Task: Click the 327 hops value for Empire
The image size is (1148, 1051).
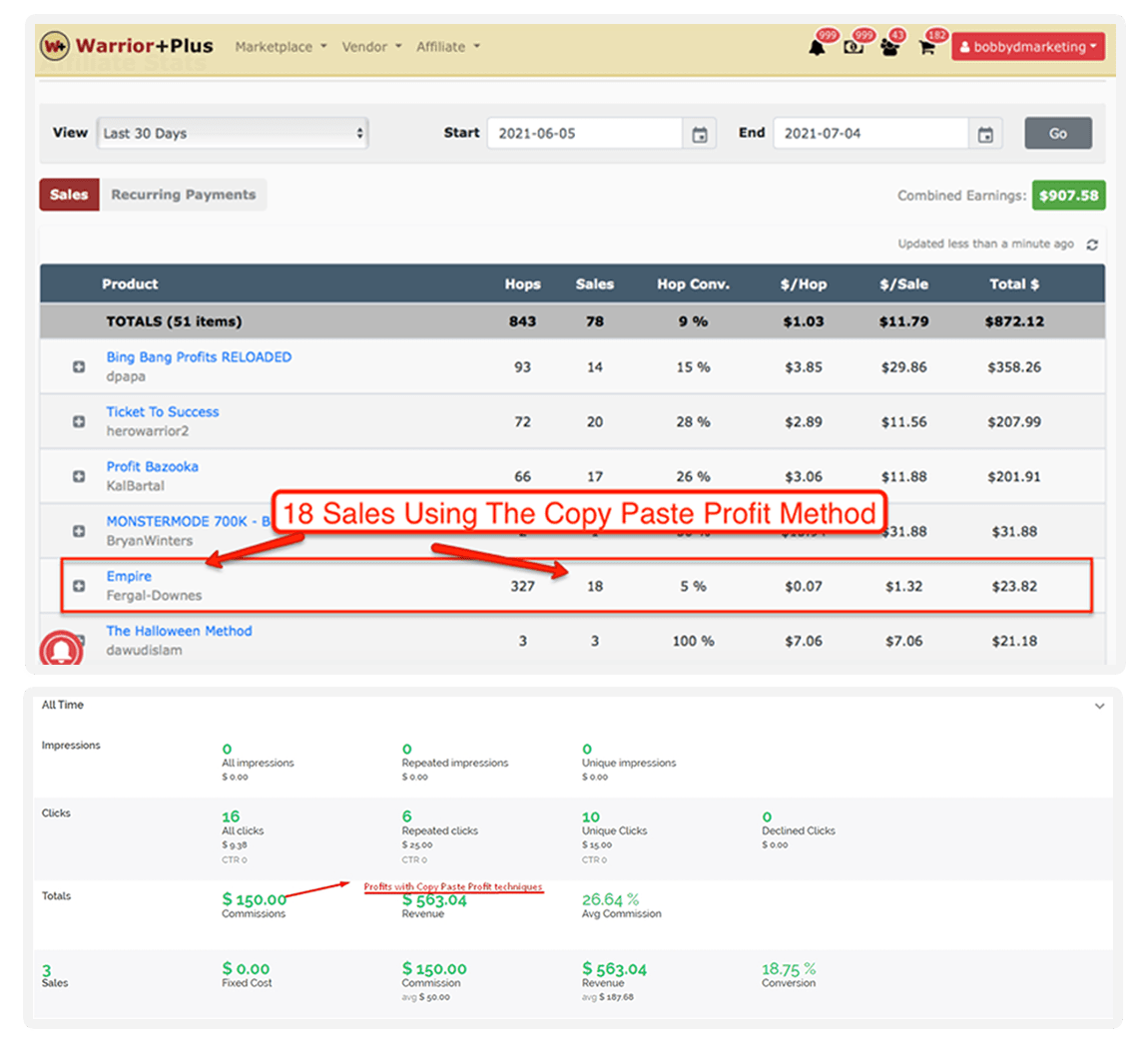Action: coord(523,586)
